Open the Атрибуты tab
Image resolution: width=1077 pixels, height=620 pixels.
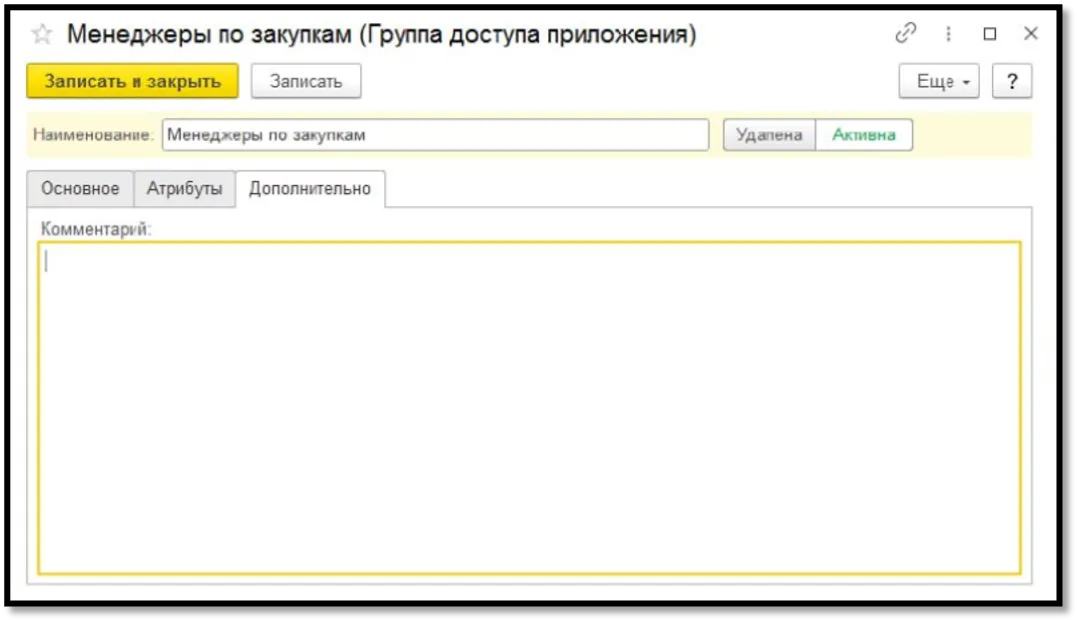point(184,186)
